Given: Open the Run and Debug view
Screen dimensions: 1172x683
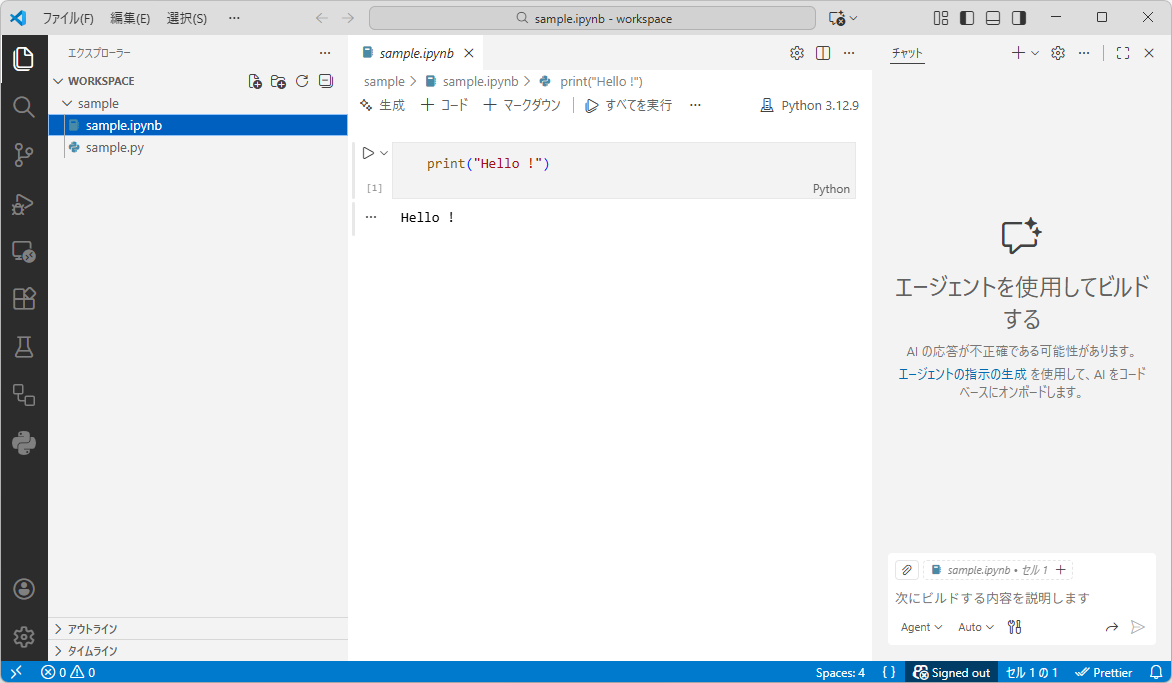Looking at the screenshot, I should point(24,203).
